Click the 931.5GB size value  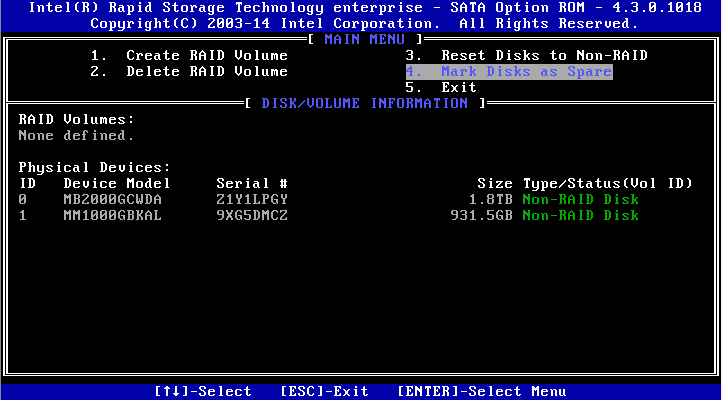click(x=482, y=215)
